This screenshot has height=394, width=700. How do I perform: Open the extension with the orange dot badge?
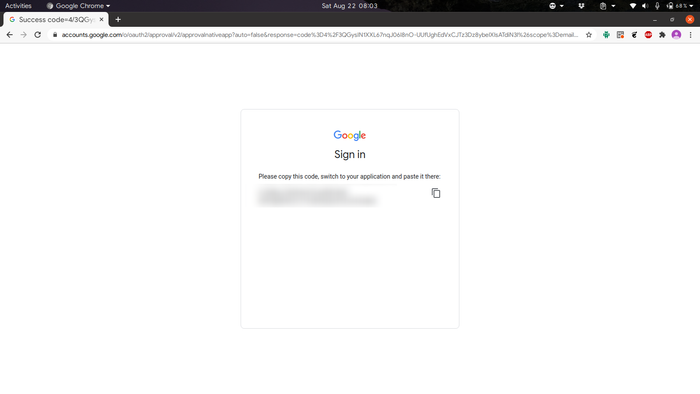620,35
